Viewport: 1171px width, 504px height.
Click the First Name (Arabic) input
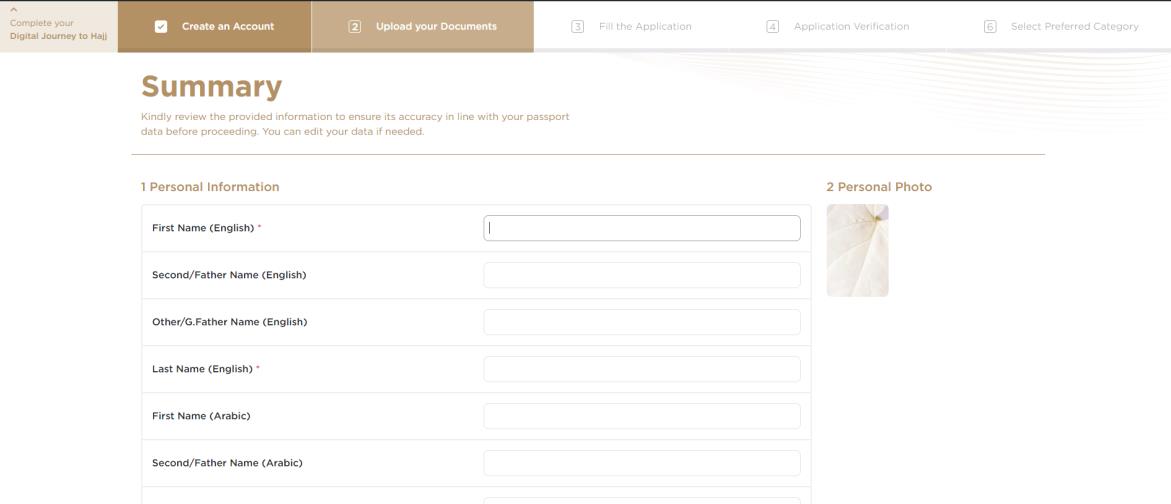(x=642, y=416)
